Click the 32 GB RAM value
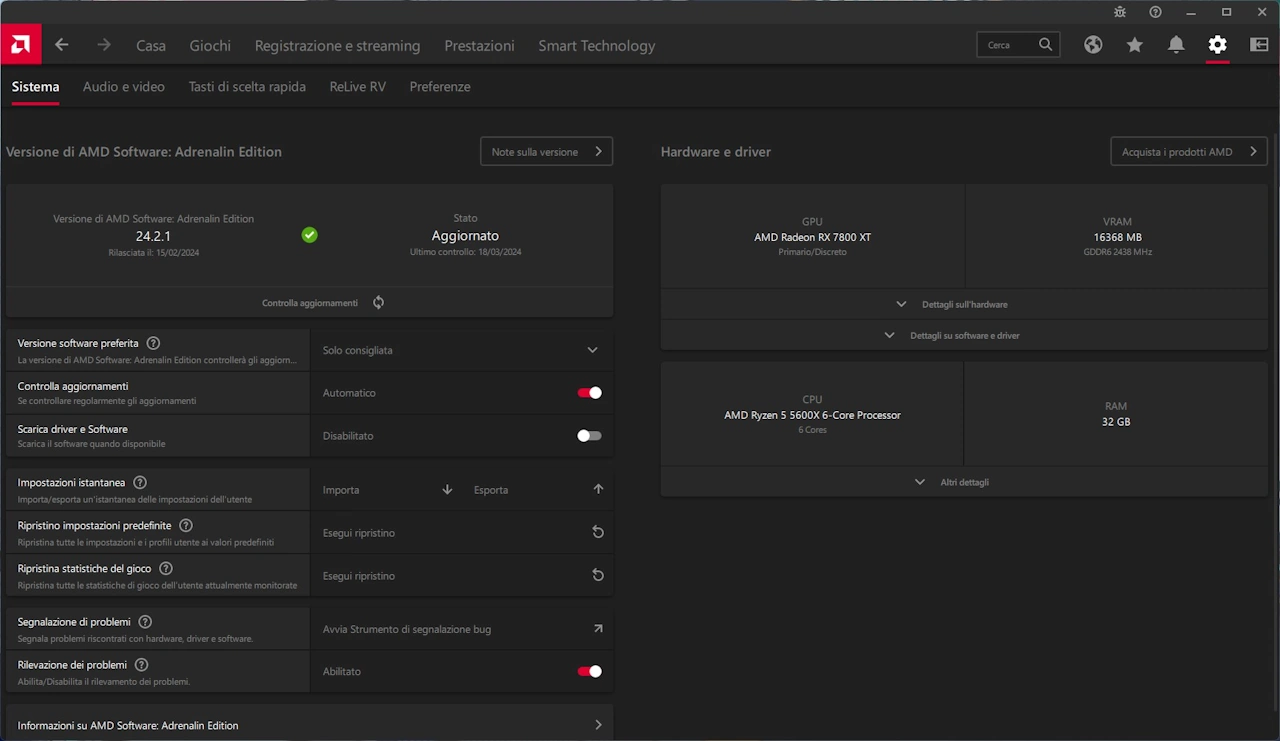1280x741 pixels. pos(1116,422)
